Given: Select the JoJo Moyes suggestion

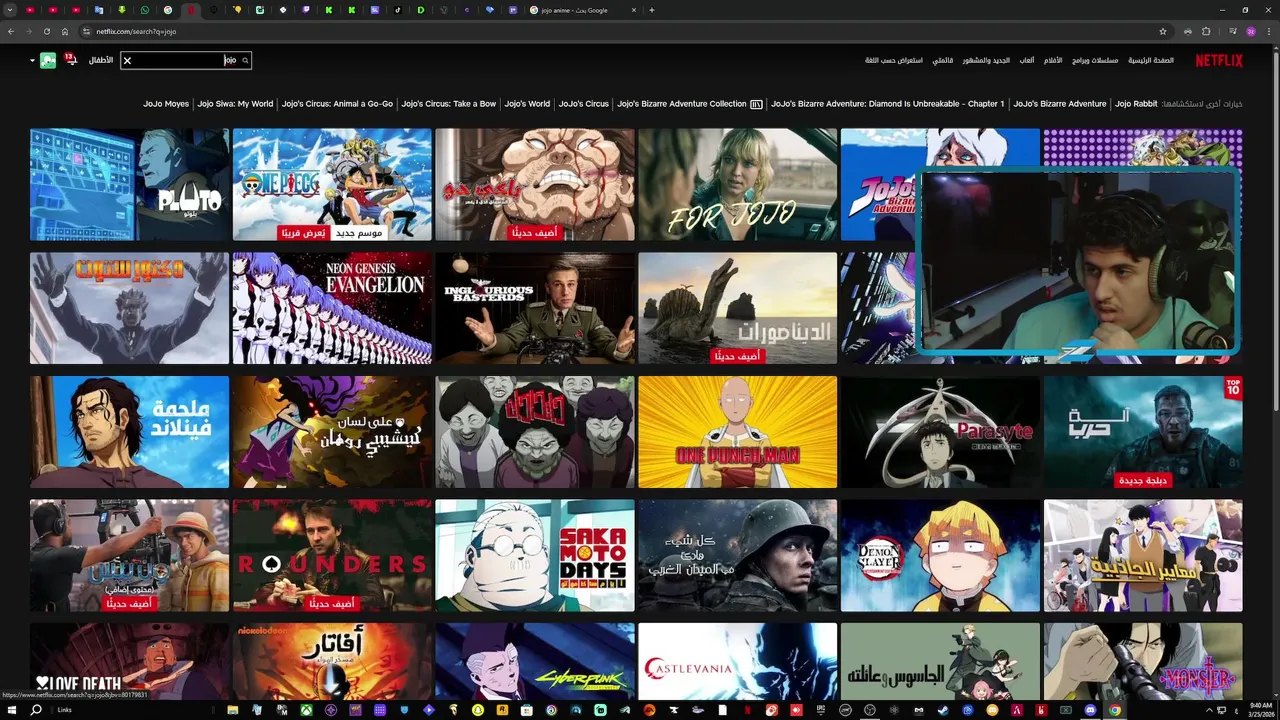Looking at the screenshot, I should click(166, 104).
